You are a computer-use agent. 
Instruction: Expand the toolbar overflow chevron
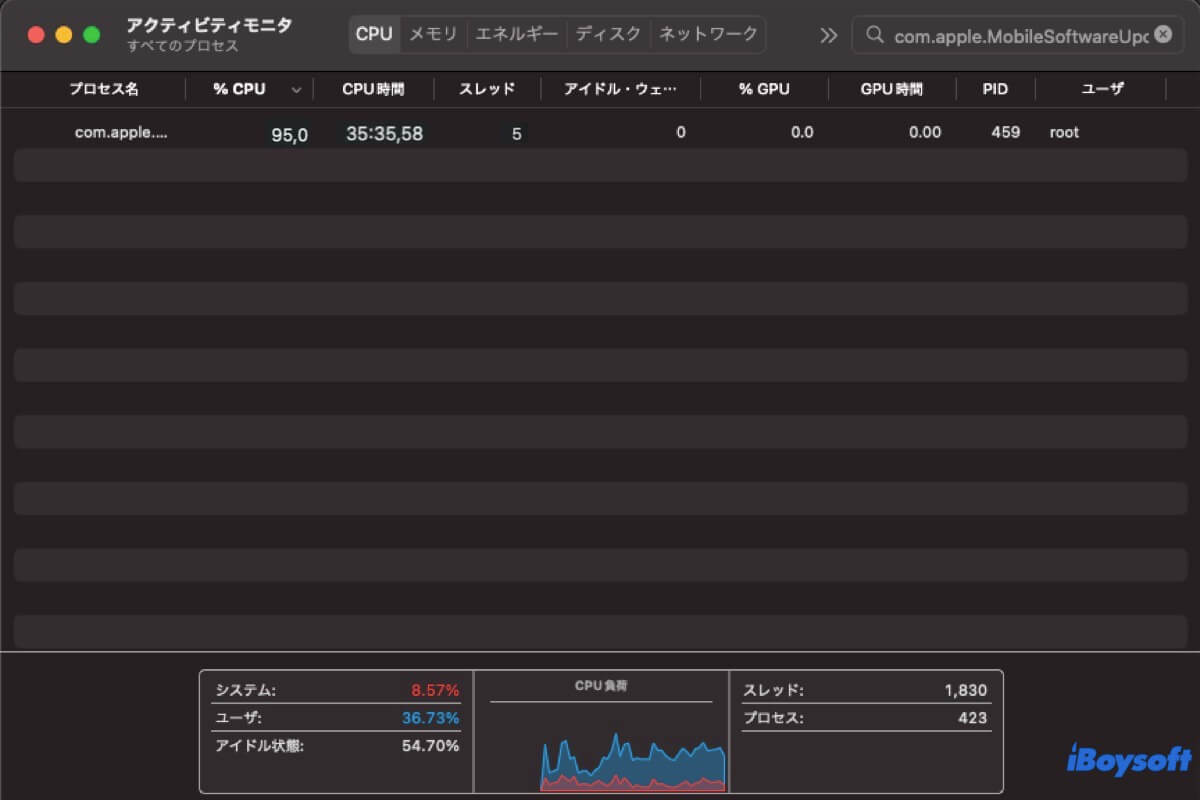[x=828, y=35]
